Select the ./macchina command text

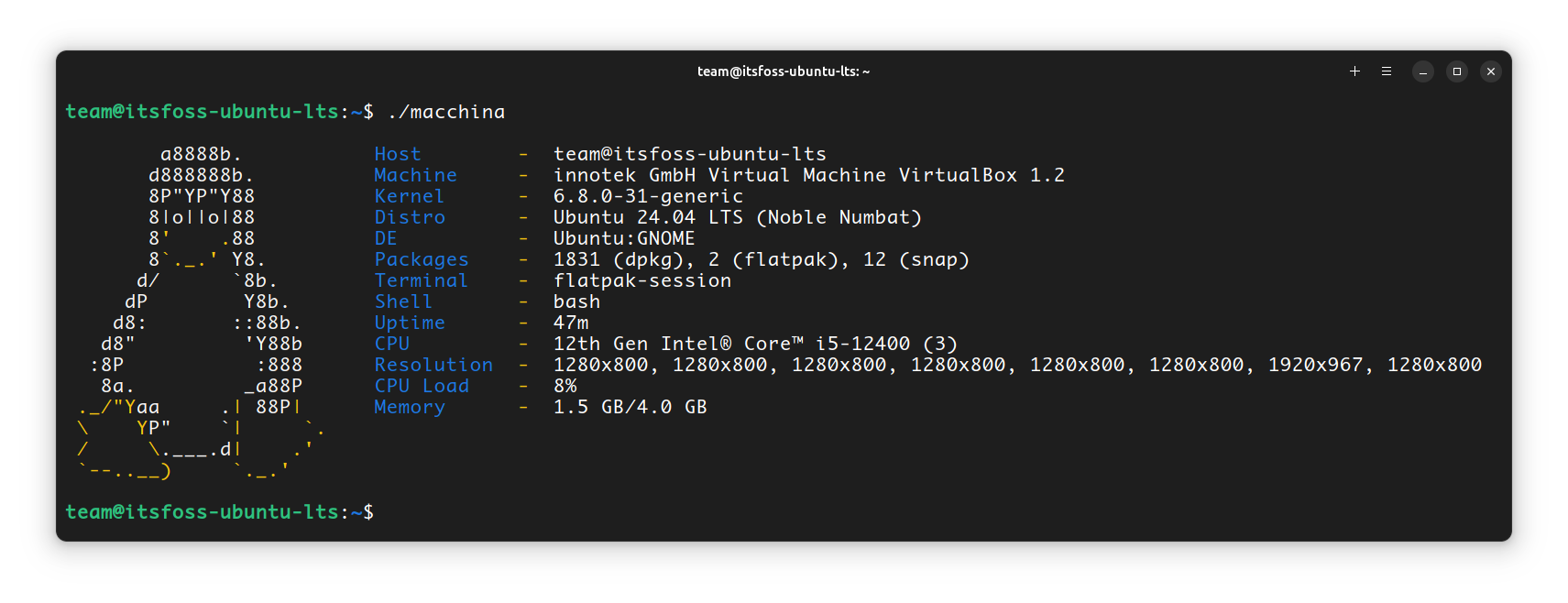pyautogui.click(x=447, y=111)
